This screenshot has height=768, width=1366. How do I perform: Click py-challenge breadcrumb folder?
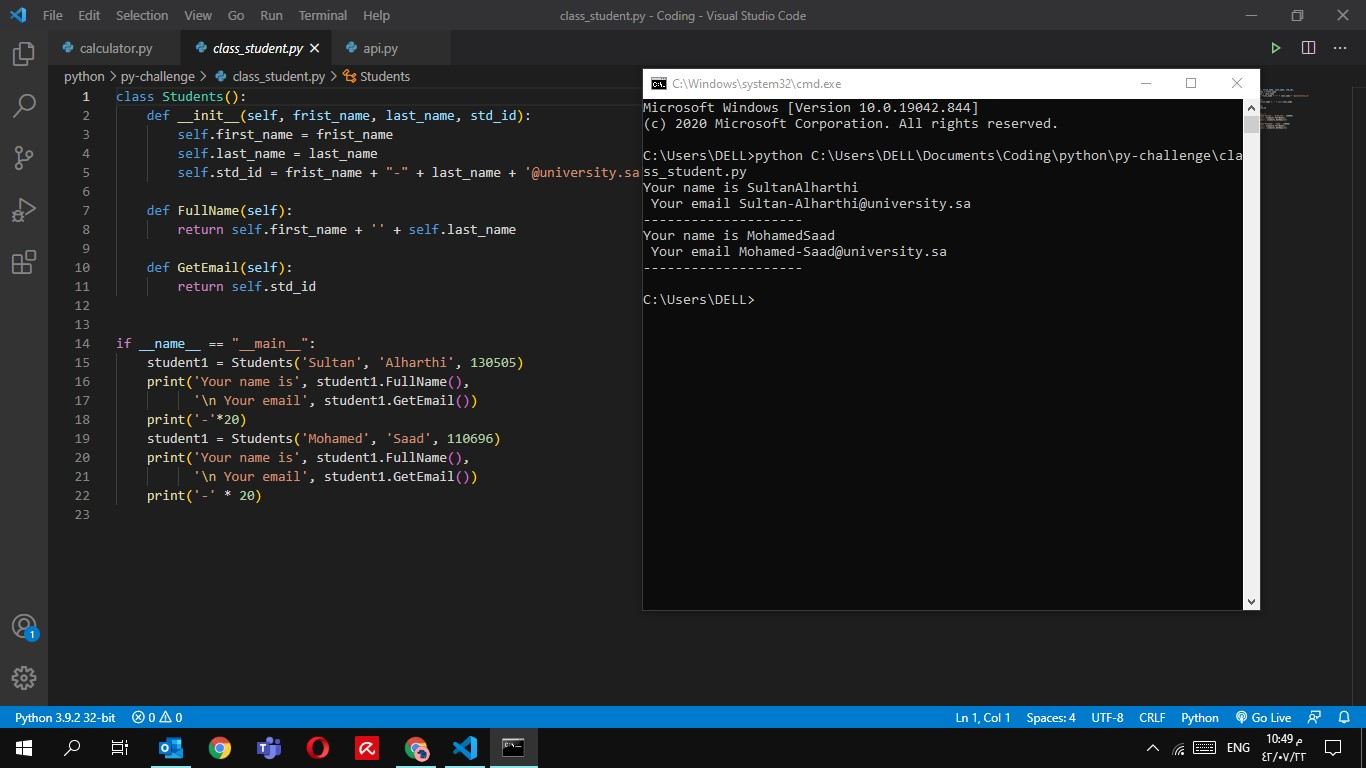point(158,76)
